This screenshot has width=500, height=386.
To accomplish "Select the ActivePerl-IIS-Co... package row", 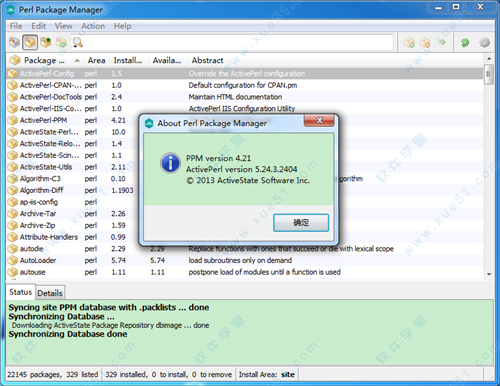I will [x=245, y=109].
